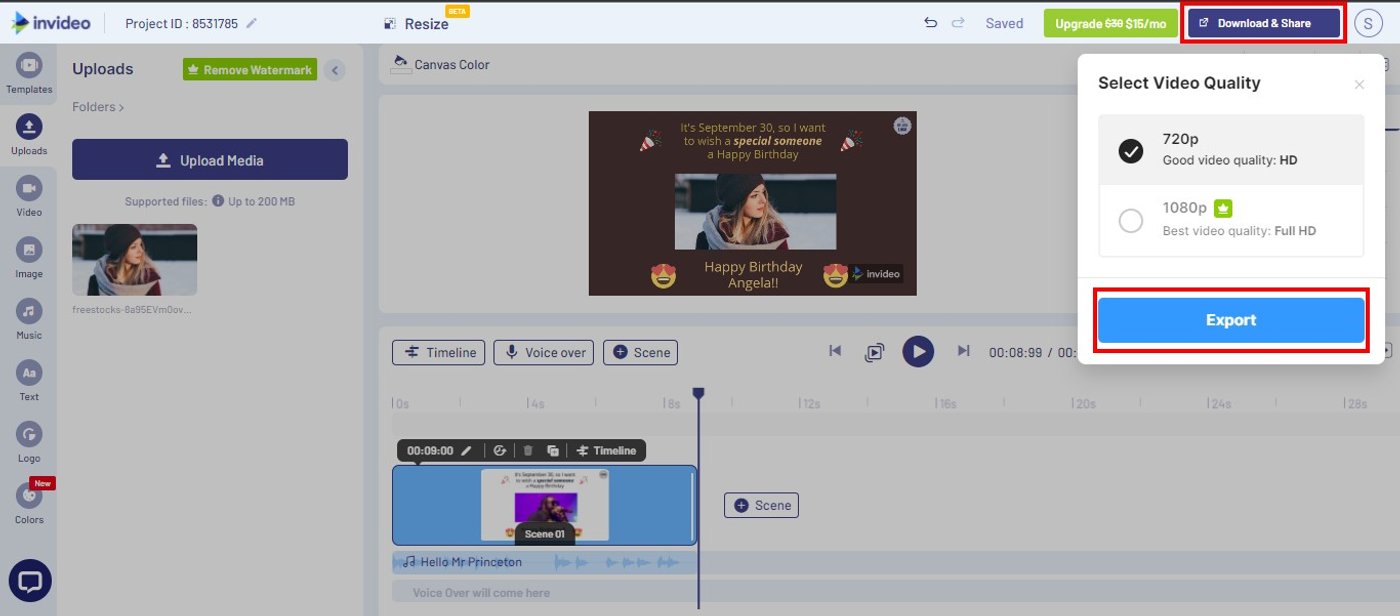Play the video preview
This screenshot has height=616, width=1400.
click(x=918, y=351)
